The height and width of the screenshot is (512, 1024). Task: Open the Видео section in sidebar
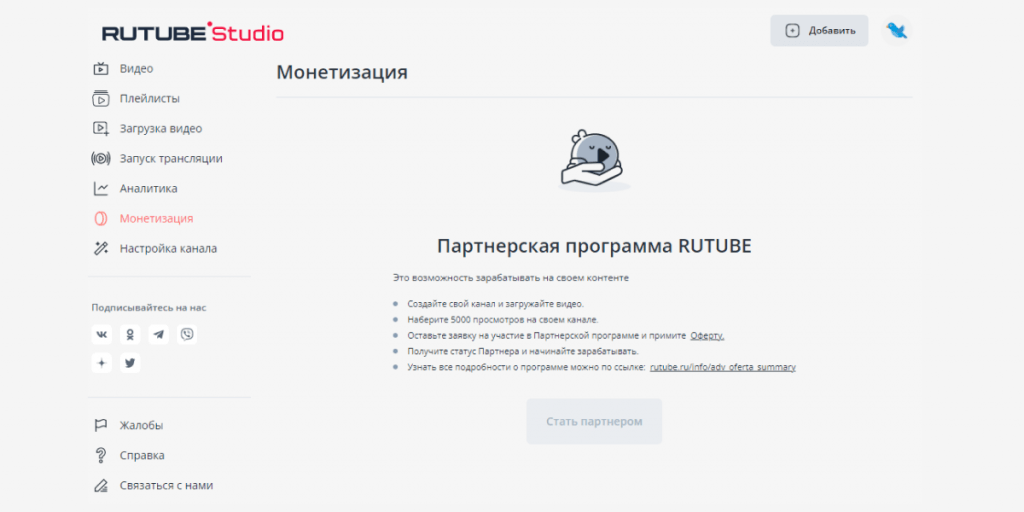[136, 69]
